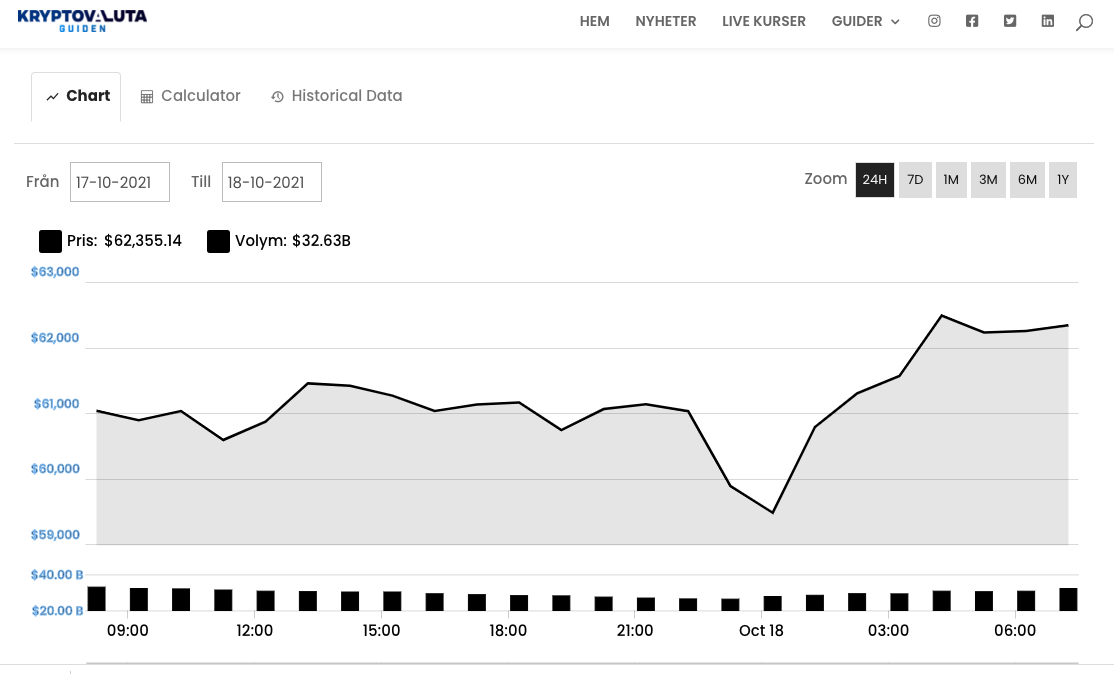Open the Instagram icon in the header

[934, 20]
